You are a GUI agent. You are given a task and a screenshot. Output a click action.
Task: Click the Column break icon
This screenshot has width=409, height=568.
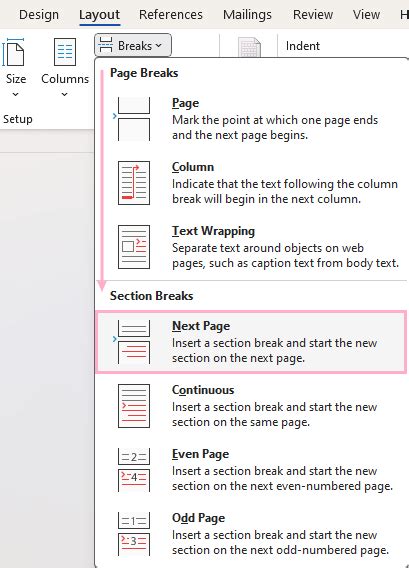(x=134, y=183)
